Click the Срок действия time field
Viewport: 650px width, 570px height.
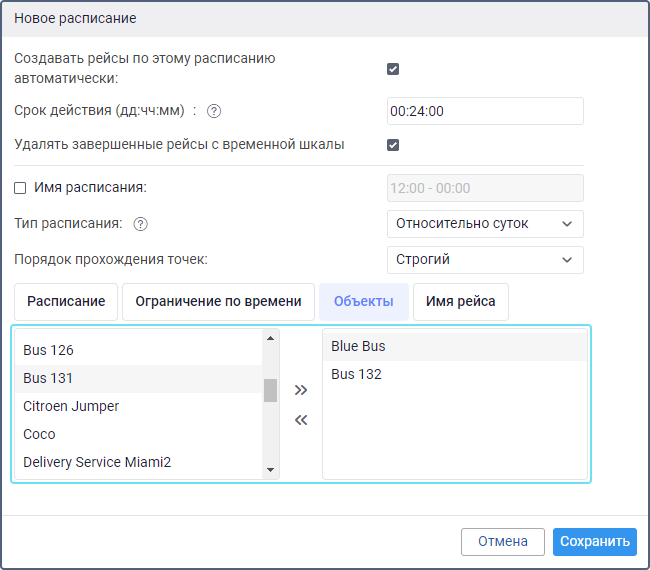point(484,111)
